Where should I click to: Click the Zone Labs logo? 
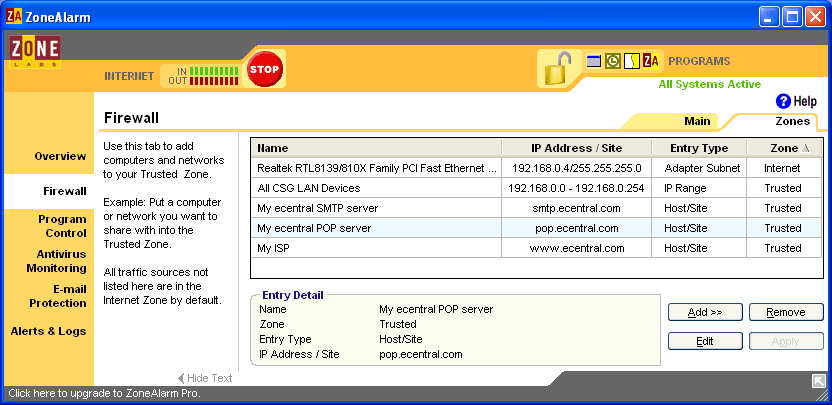click(x=35, y=53)
